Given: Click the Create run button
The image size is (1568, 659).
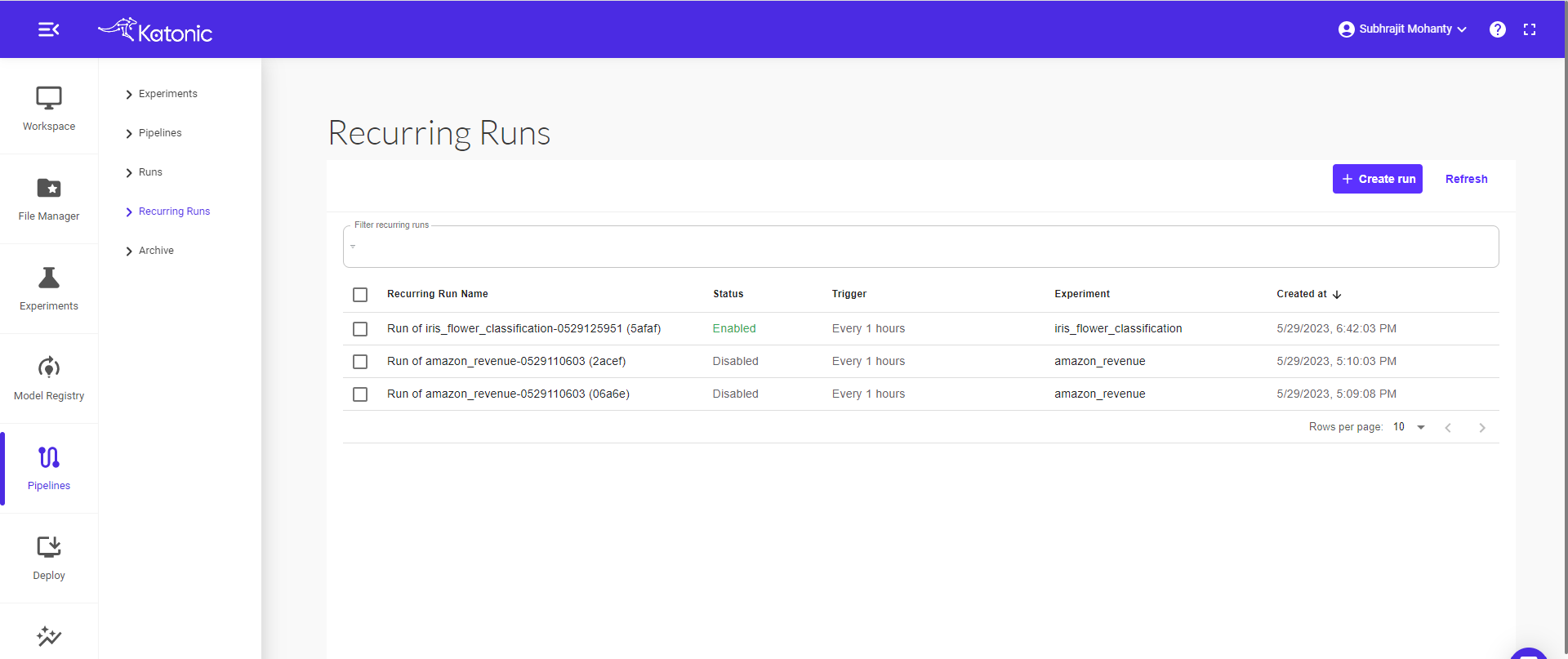Looking at the screenshot, I should coord(1378,179).
